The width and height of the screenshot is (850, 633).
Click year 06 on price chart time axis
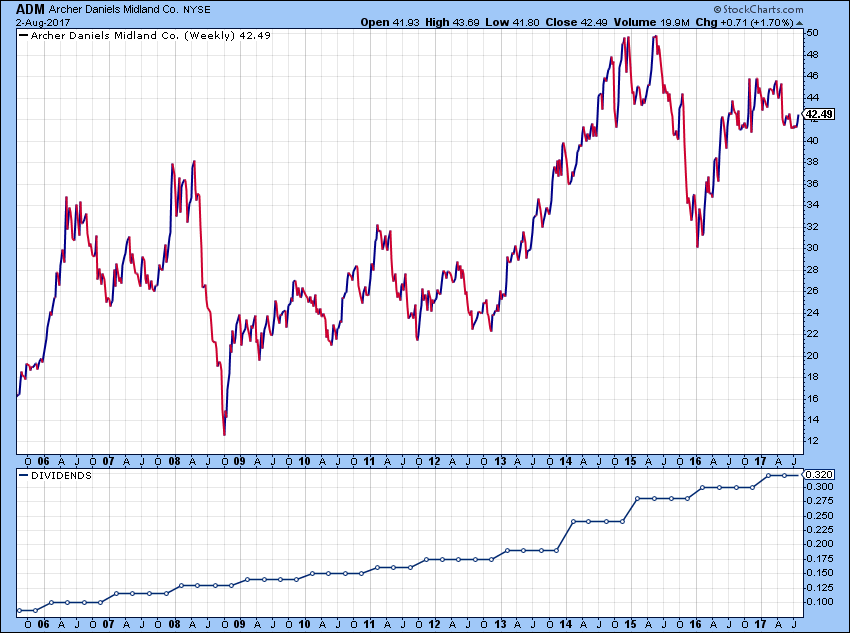(43, 462)
